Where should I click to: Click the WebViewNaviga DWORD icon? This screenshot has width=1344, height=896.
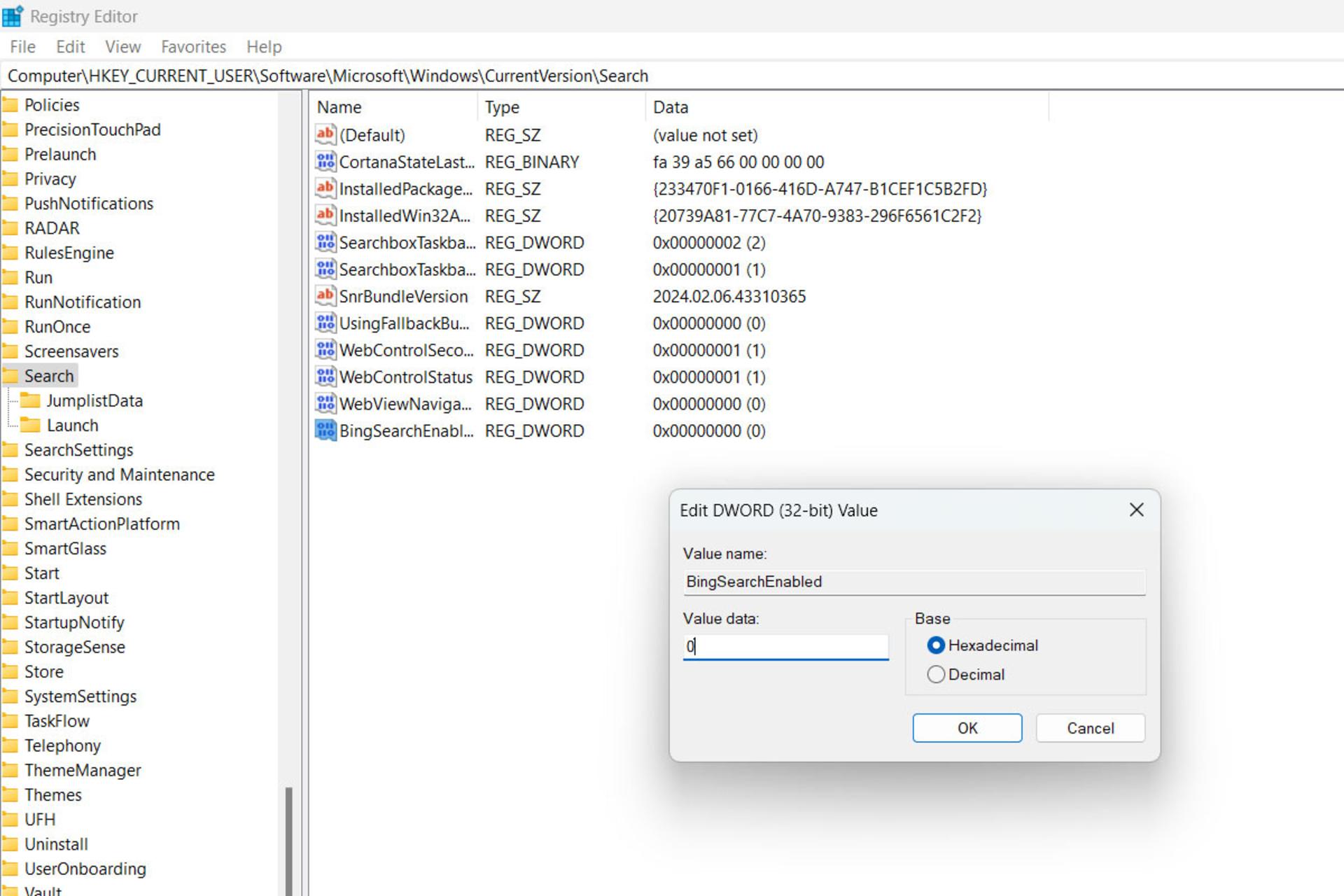coord(325,404)
